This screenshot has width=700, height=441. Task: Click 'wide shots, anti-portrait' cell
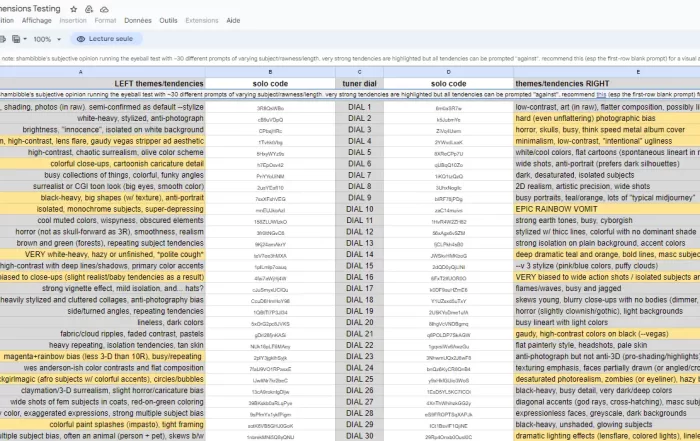607,164
